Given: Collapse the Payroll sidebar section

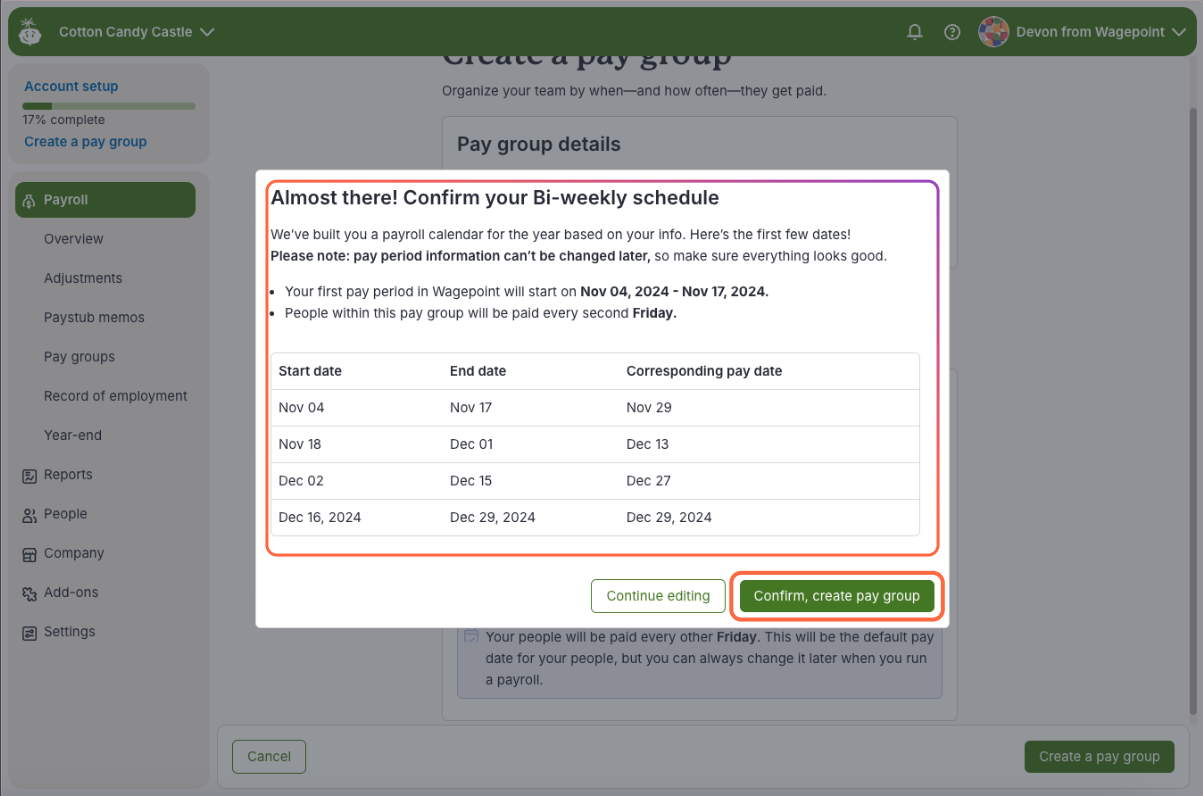Looking at the screenshot, I should coord(105,200).
